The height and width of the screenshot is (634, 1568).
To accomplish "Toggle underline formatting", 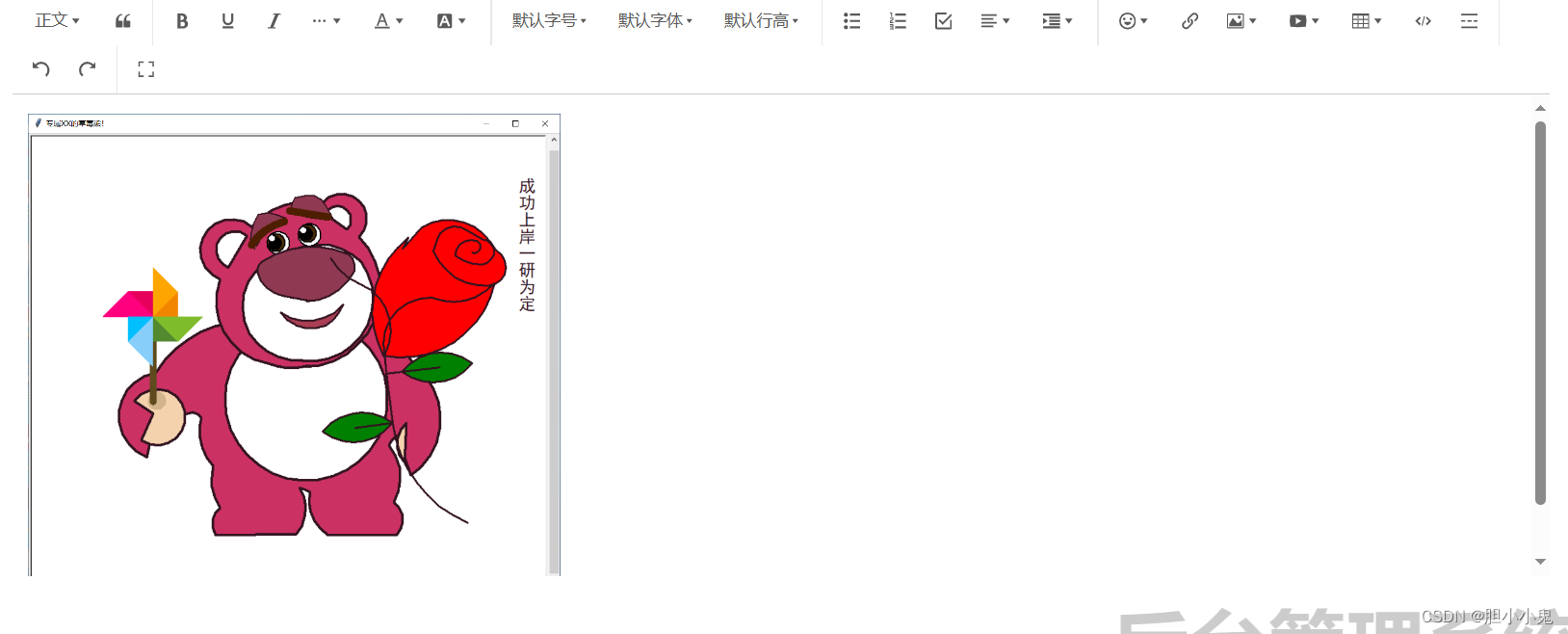I will click(x=228, y=20).
